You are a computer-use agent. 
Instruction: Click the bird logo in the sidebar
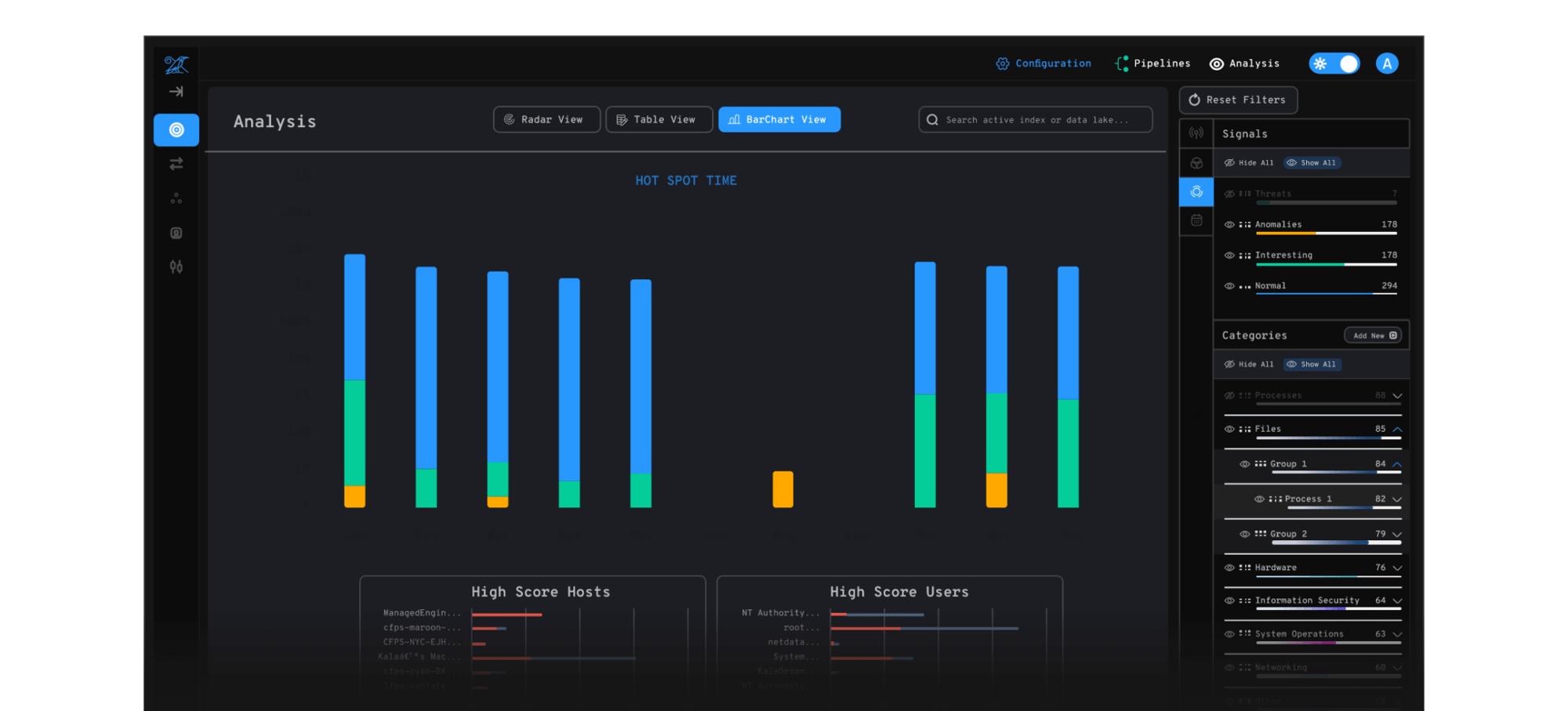coord(176,64)
